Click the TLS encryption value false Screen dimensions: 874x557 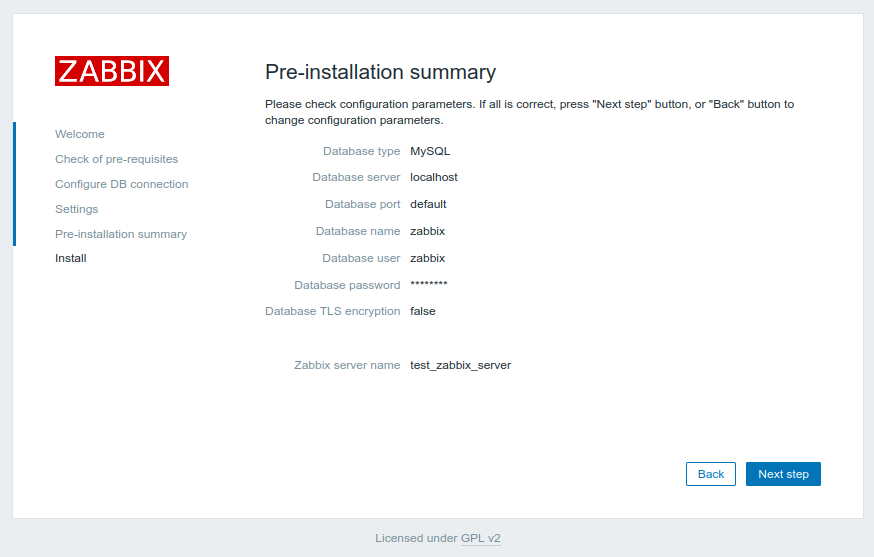point(423,311)
